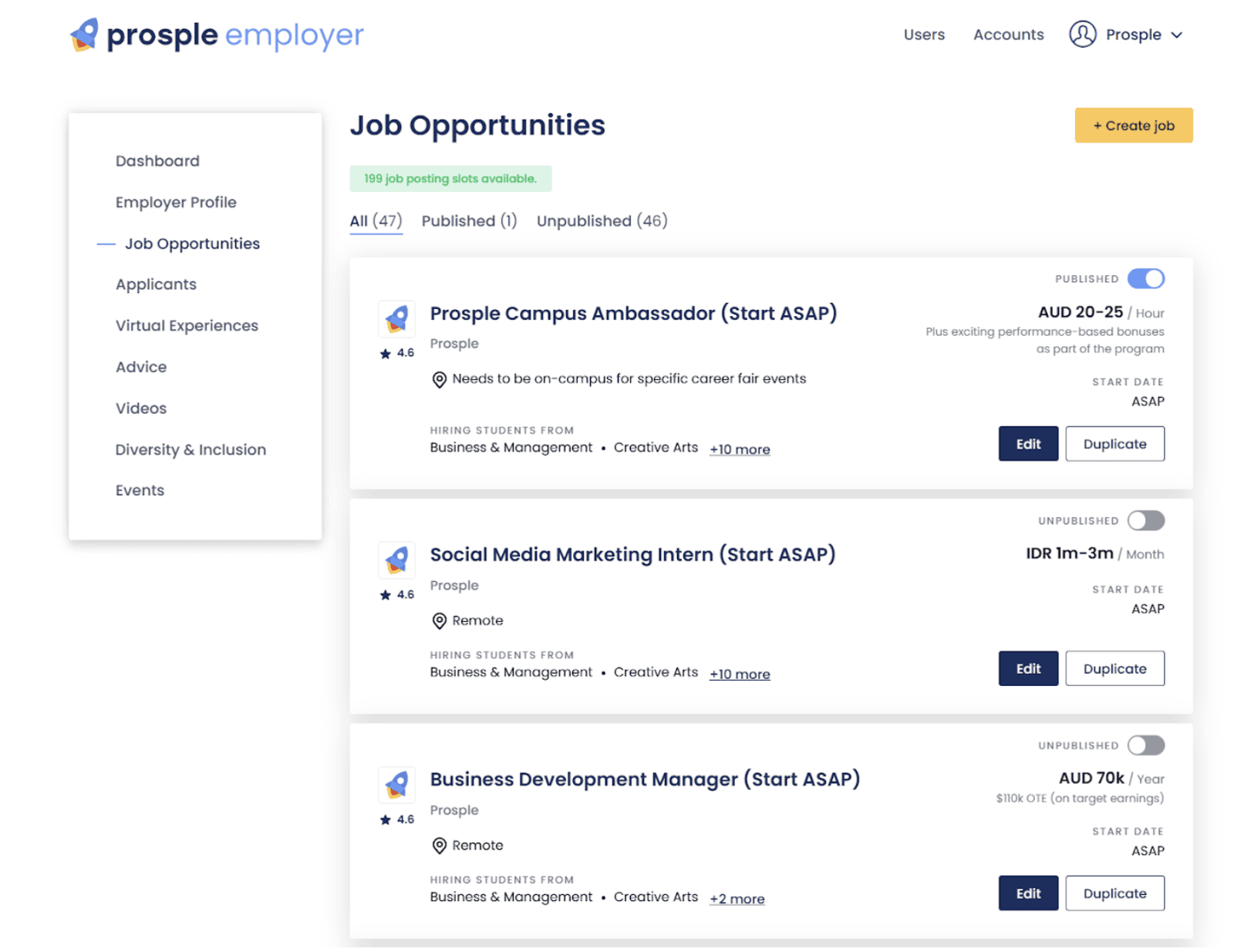Open the Prosple Campus Ambassador (Start ASAP) title

coord(633,314)
